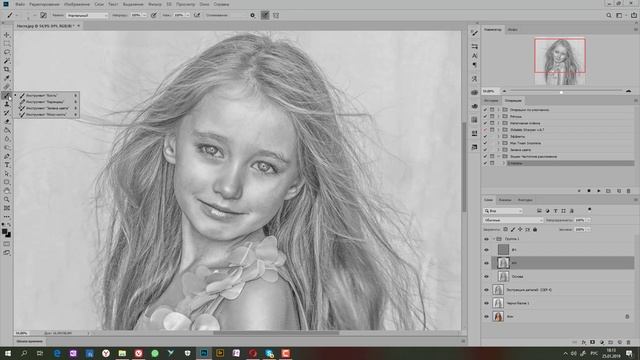
Task: Switch to the Каналы tab
Action: 505,200
